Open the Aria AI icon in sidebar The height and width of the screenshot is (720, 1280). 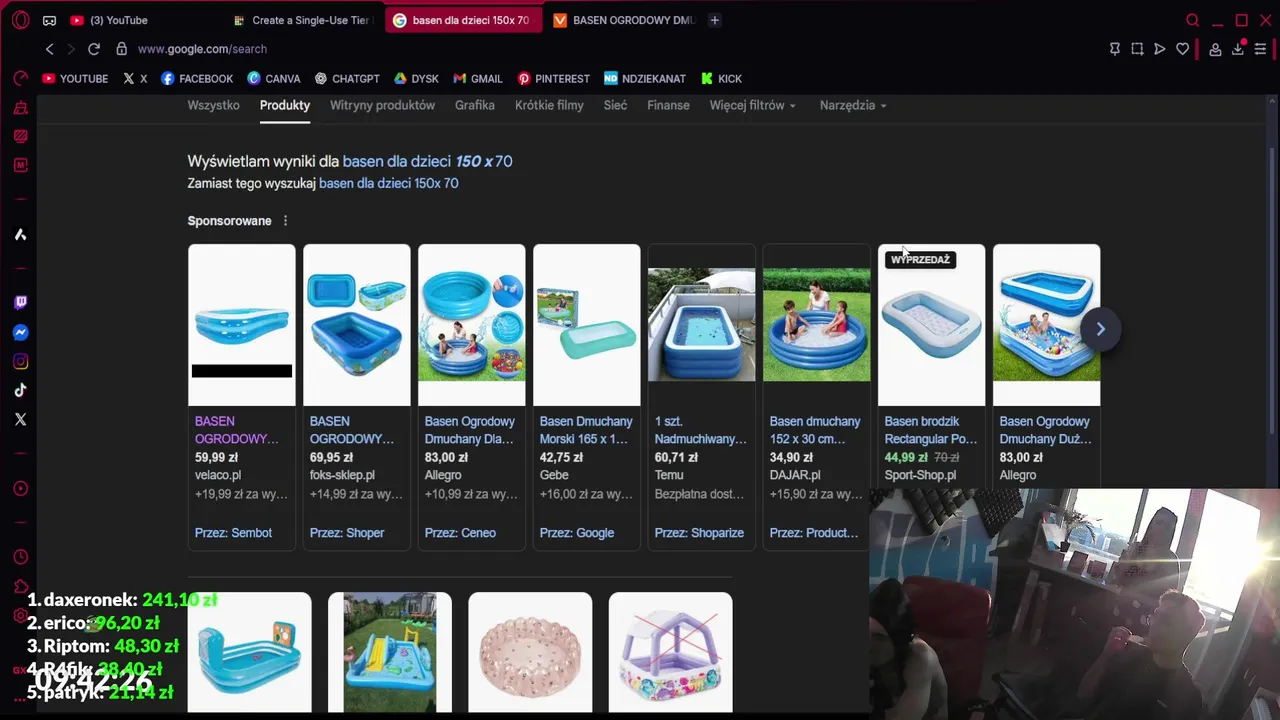click(x=20, y=234)
